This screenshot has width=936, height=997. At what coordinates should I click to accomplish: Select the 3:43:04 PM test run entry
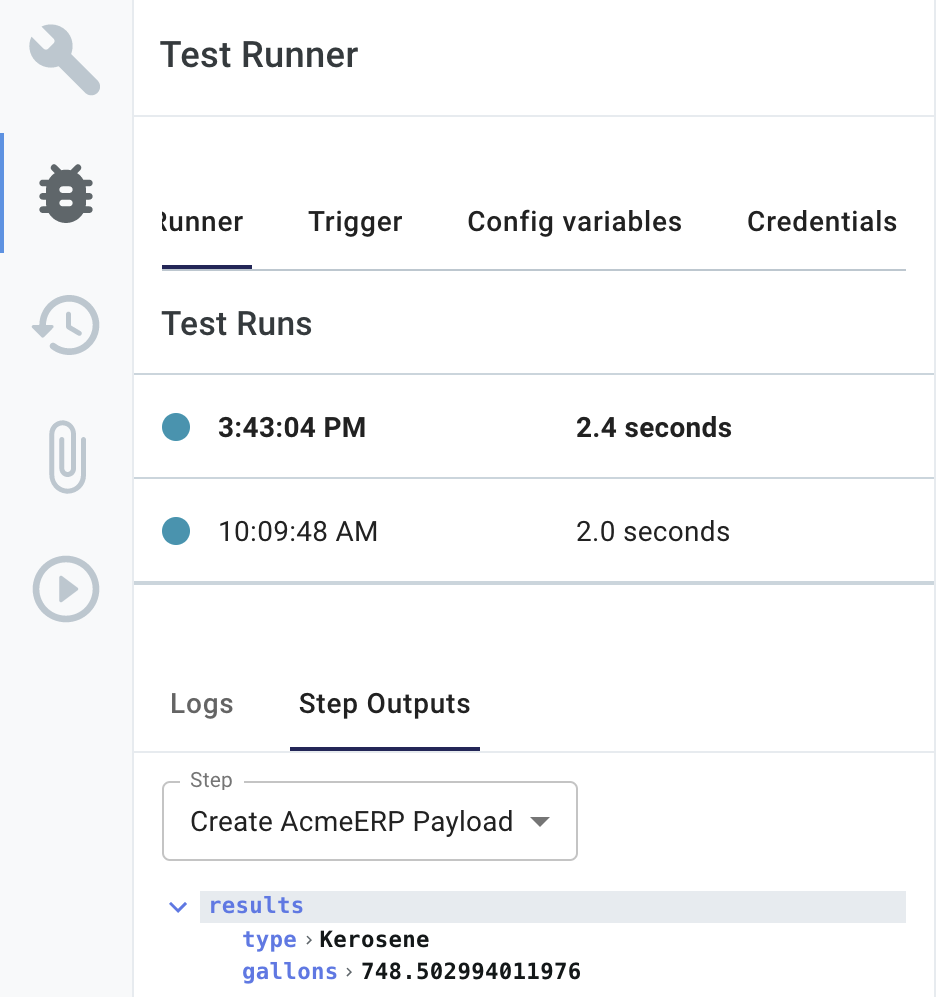click(450, 426)
